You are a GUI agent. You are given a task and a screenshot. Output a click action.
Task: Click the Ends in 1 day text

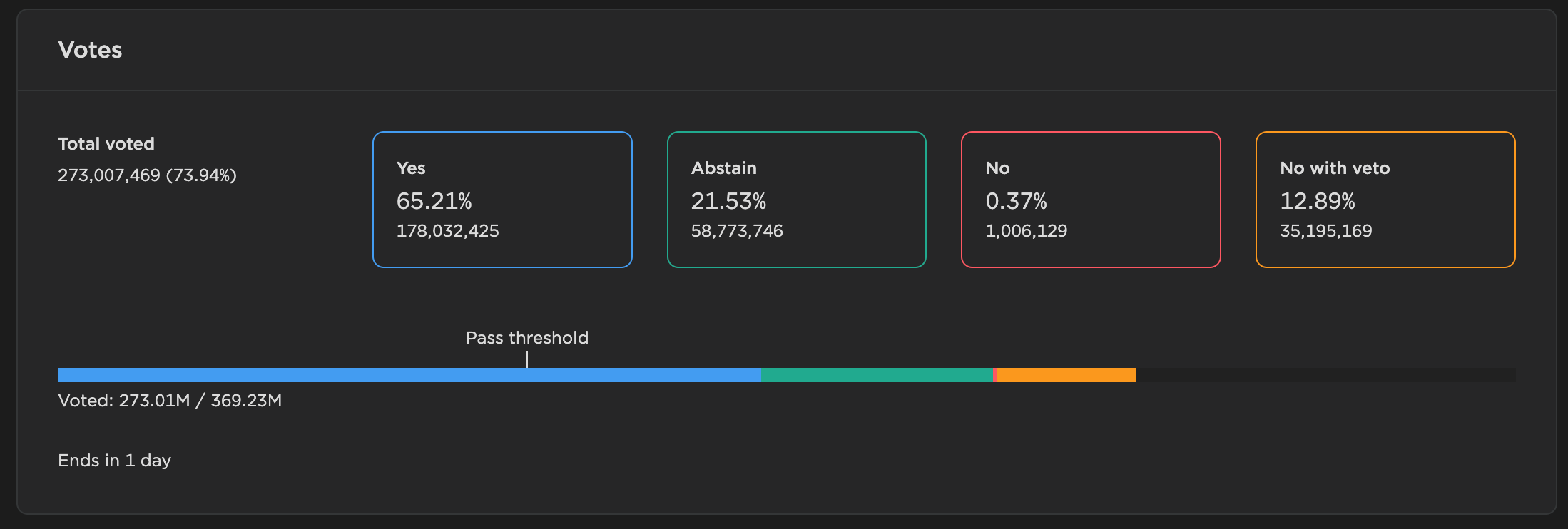(x=115, y=461)
